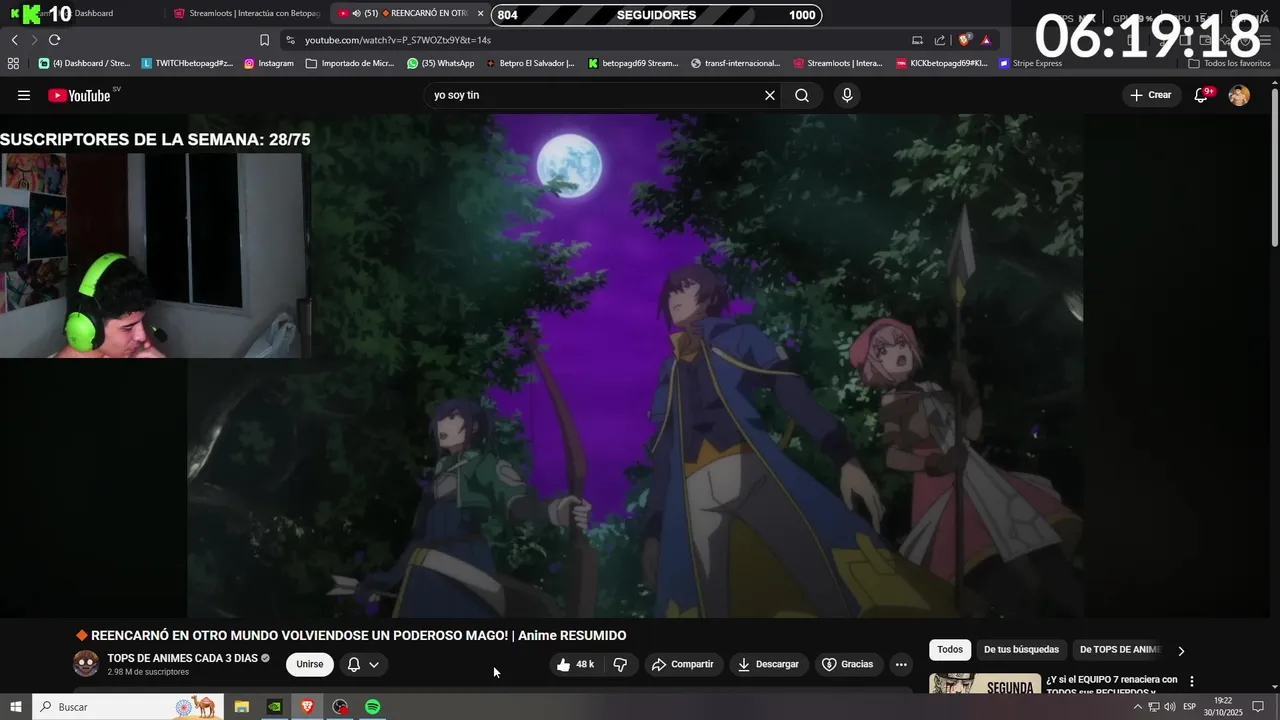Open the Stripe Express bookmark
1280x720 pixels.
click(1030, 63)
